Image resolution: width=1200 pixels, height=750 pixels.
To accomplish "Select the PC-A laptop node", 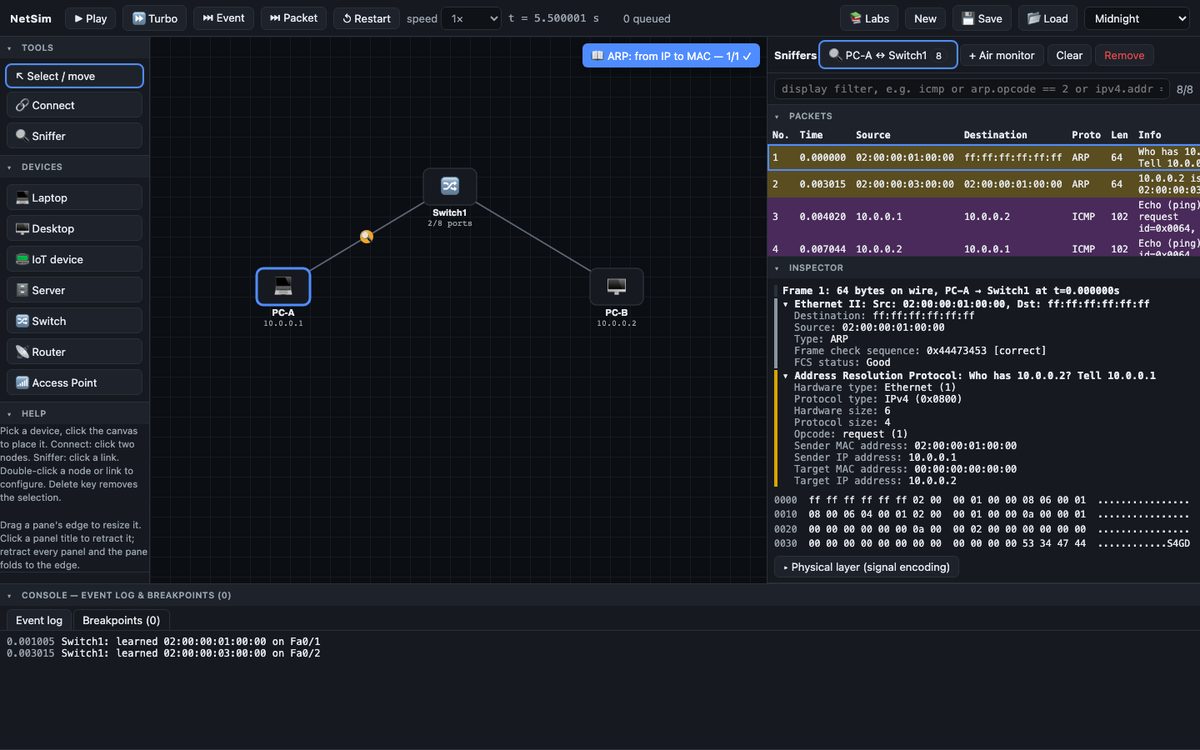I will [x=283, y=286].
